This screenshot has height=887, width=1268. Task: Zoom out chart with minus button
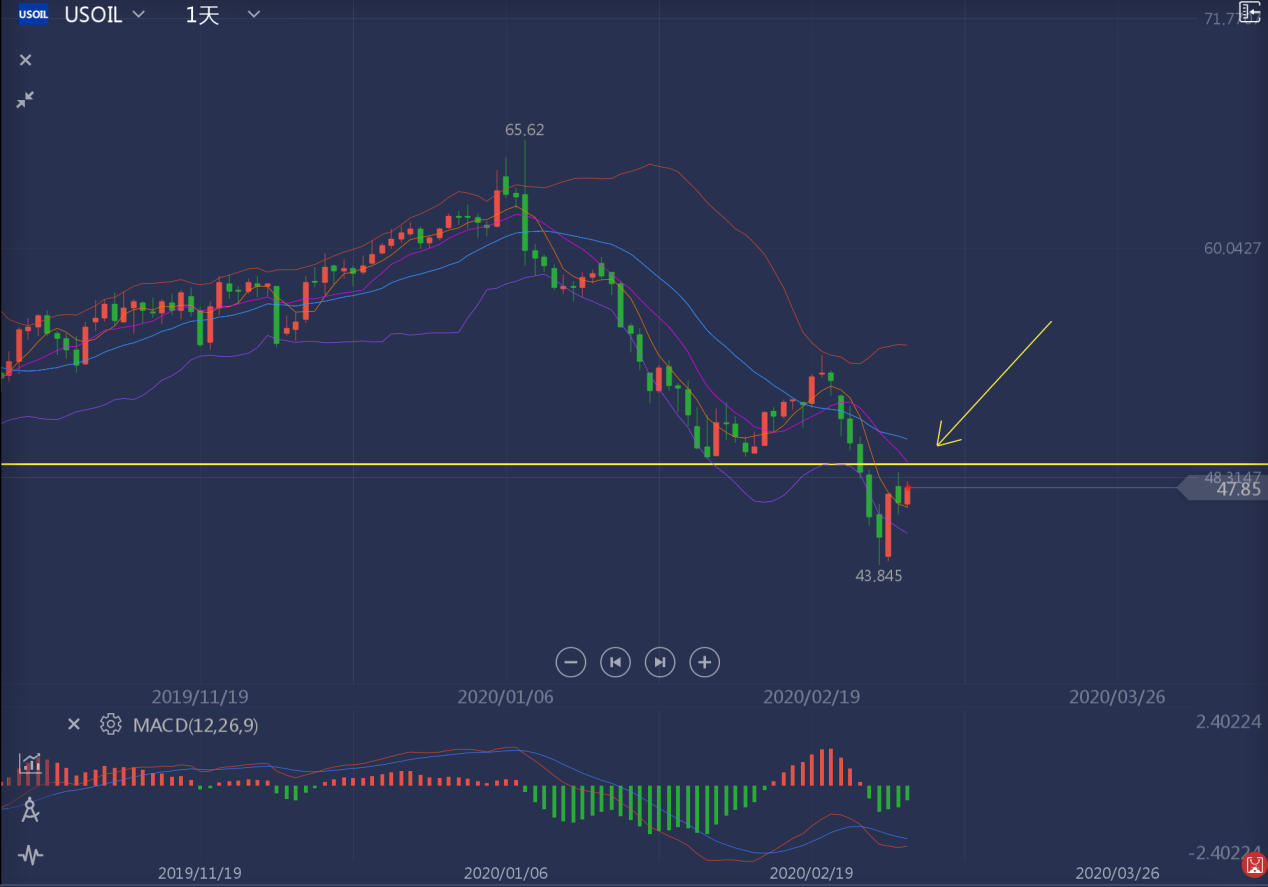pos(571,662)
